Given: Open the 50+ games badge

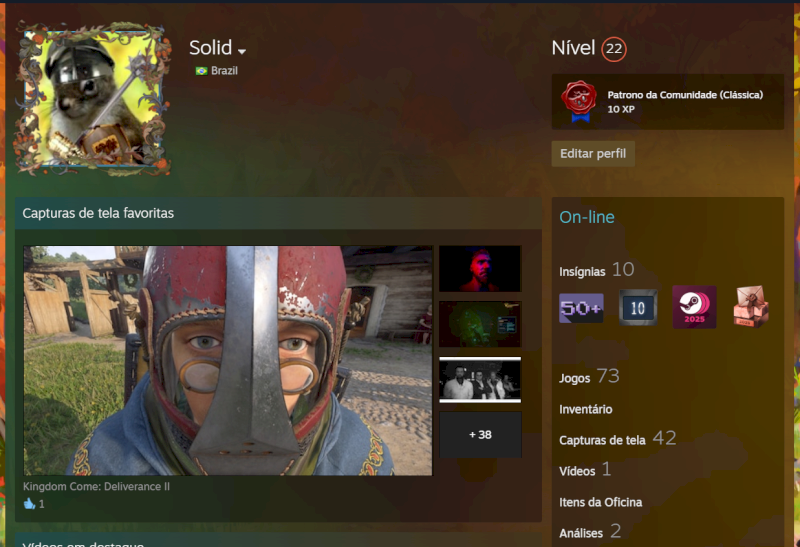Looking at the screenshot, I should click(x=581, y=308).
